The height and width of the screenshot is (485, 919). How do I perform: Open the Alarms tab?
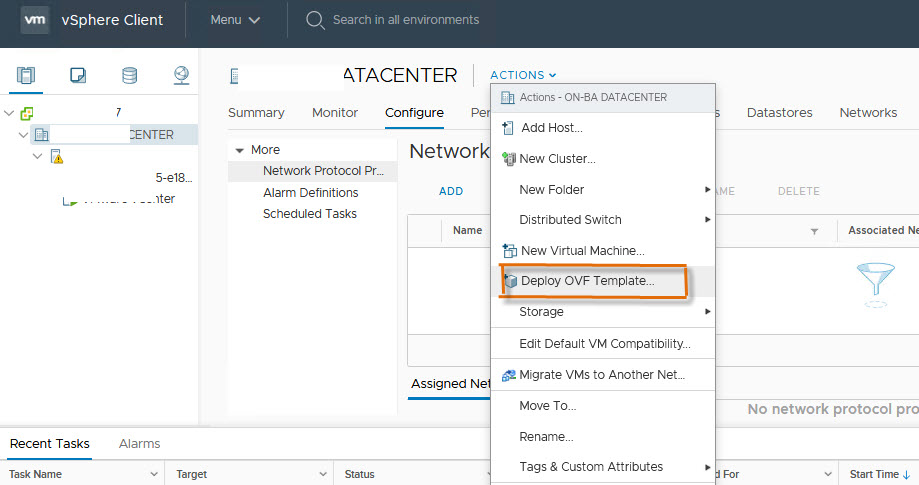coord(139,443)
